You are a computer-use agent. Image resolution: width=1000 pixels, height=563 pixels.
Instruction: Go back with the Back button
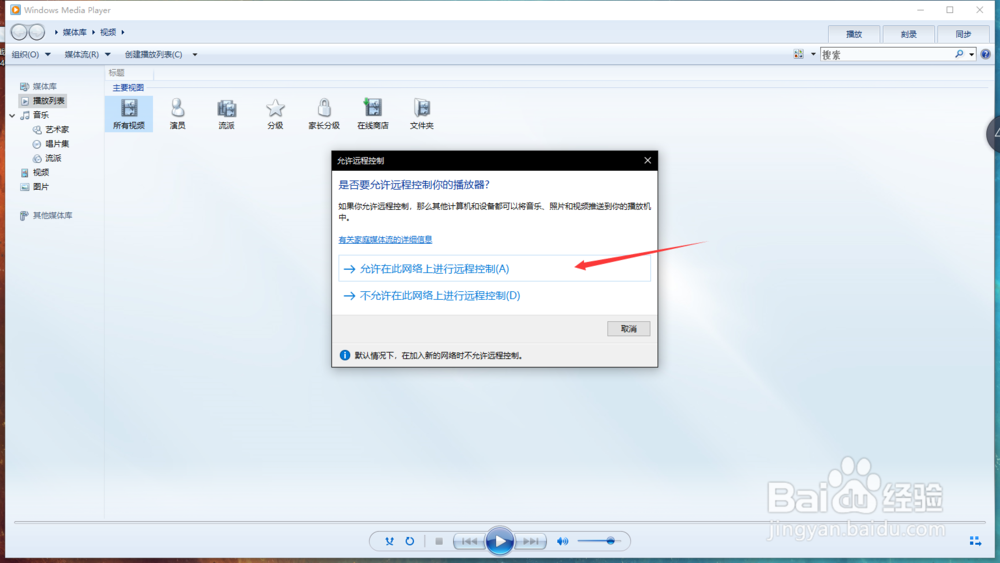pyautogui.click(x=19, y=32)
